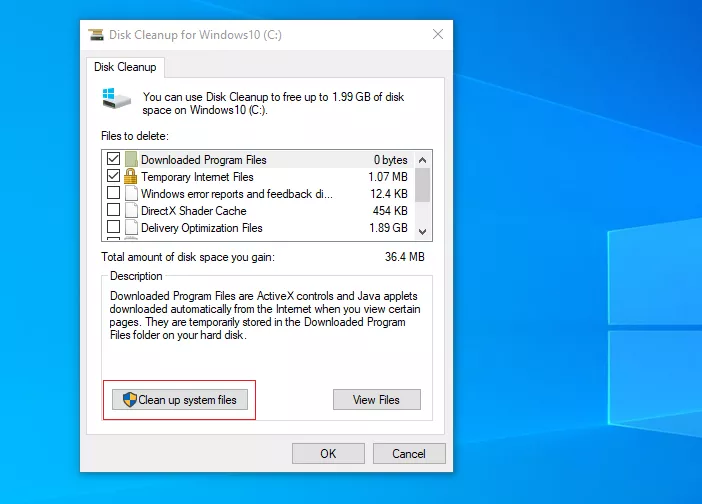This screenshot has height=504, width=702.
Task: Check DirectX Shader Cache checkbox
Action: [x=113, y=209]
